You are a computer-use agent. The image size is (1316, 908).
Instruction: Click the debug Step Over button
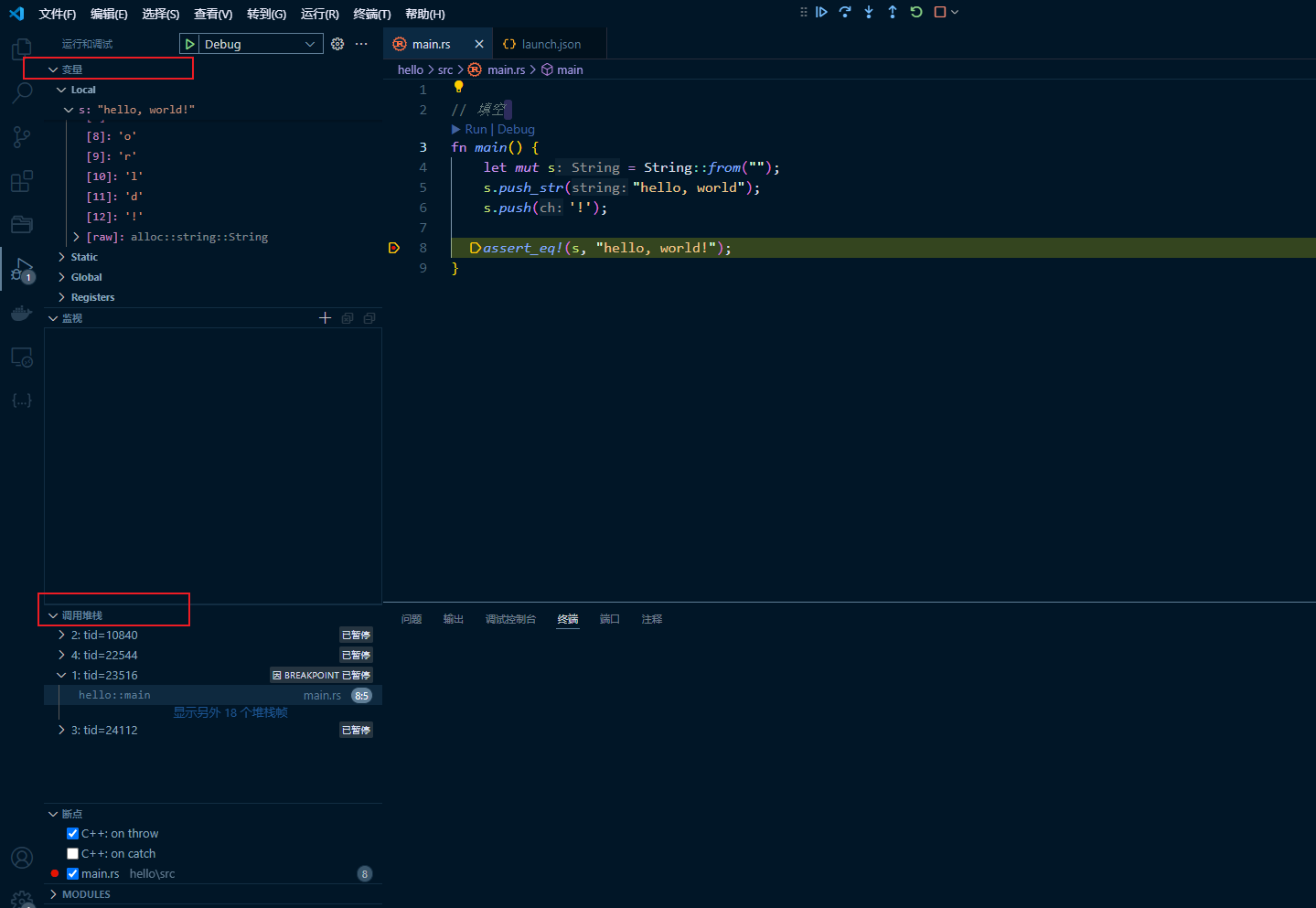pos(845,12)
